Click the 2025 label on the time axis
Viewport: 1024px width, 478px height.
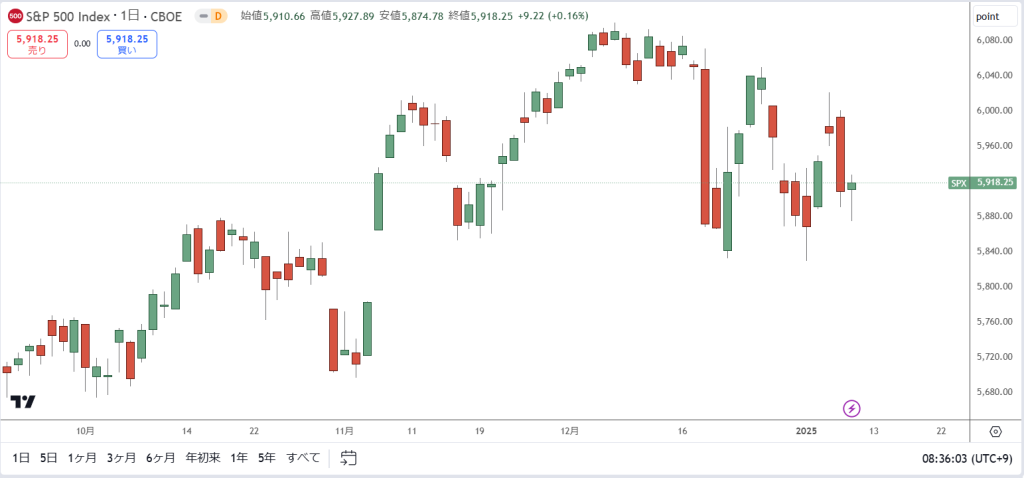pyautogui.click(x=807, y=431)
